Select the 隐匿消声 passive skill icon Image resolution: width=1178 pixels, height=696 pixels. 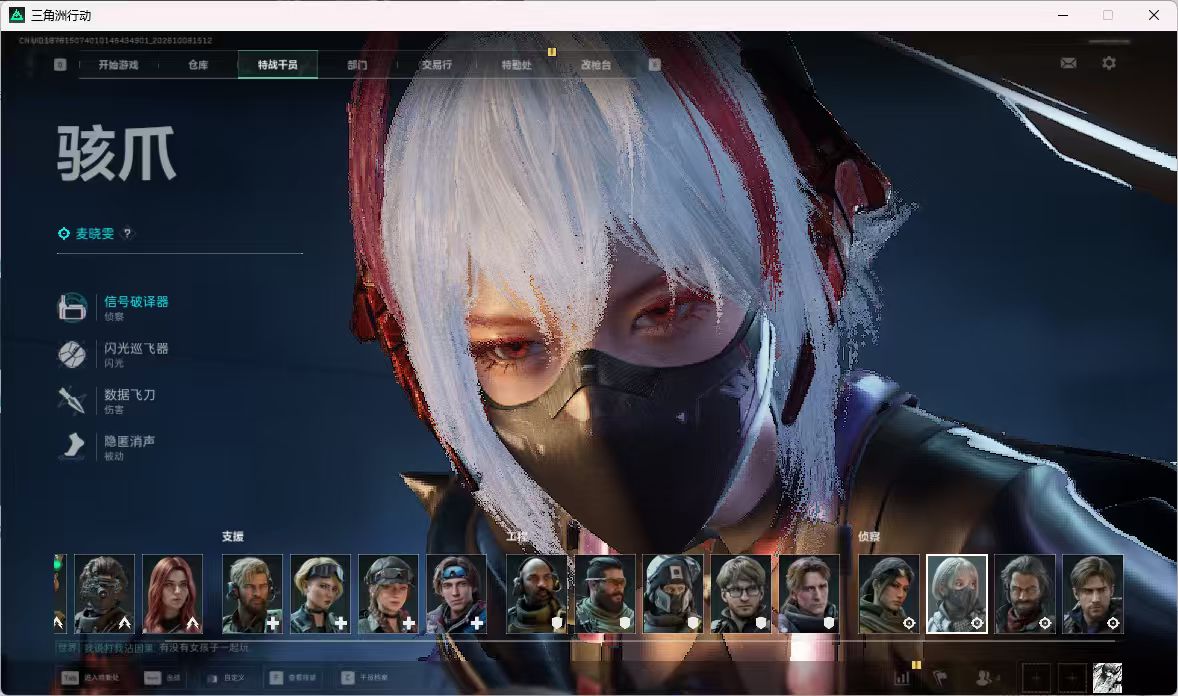tap(72, 446)
